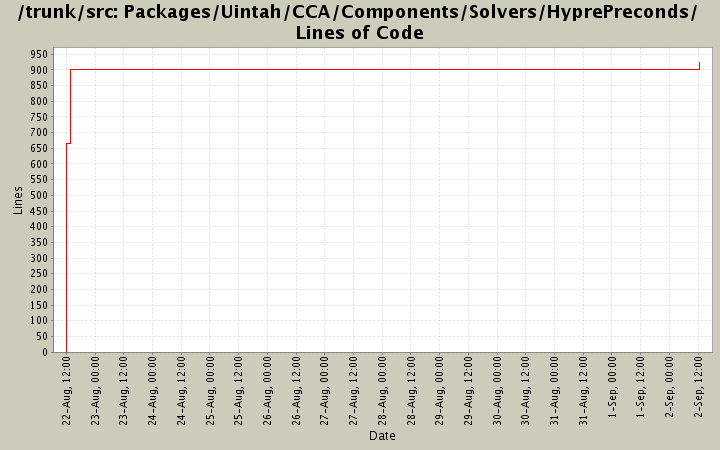
Task: Click the 100 y-axis tick label
Action: pos(39,321)
